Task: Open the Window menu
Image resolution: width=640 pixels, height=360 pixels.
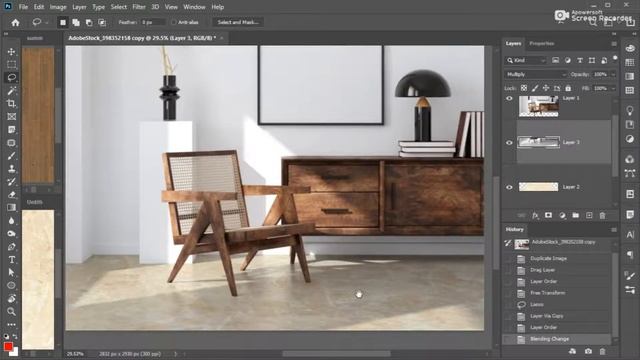Action: click(194, 7)
